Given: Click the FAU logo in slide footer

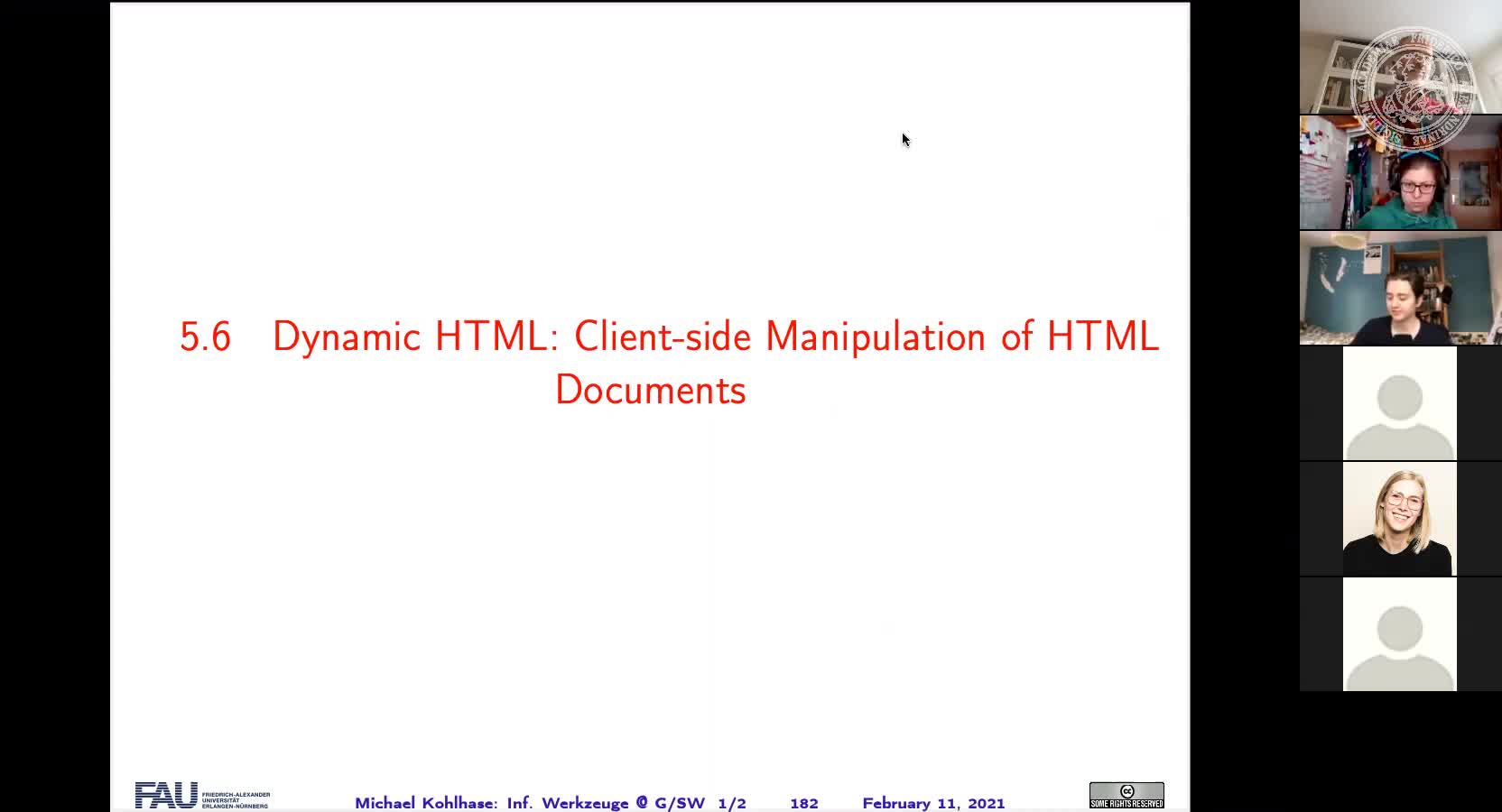Looking at the screenshot, I should click(x=166, y=795).
